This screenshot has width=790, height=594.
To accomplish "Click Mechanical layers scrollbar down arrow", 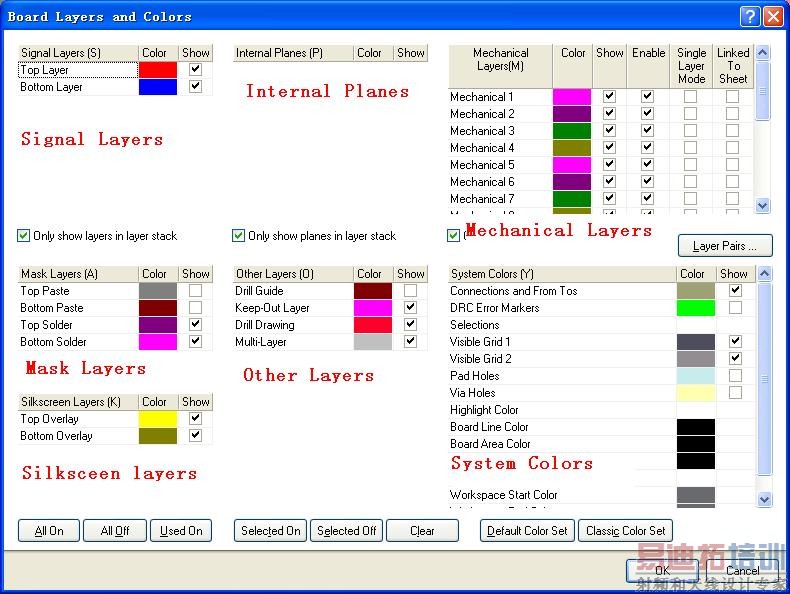I will [763, 206].
